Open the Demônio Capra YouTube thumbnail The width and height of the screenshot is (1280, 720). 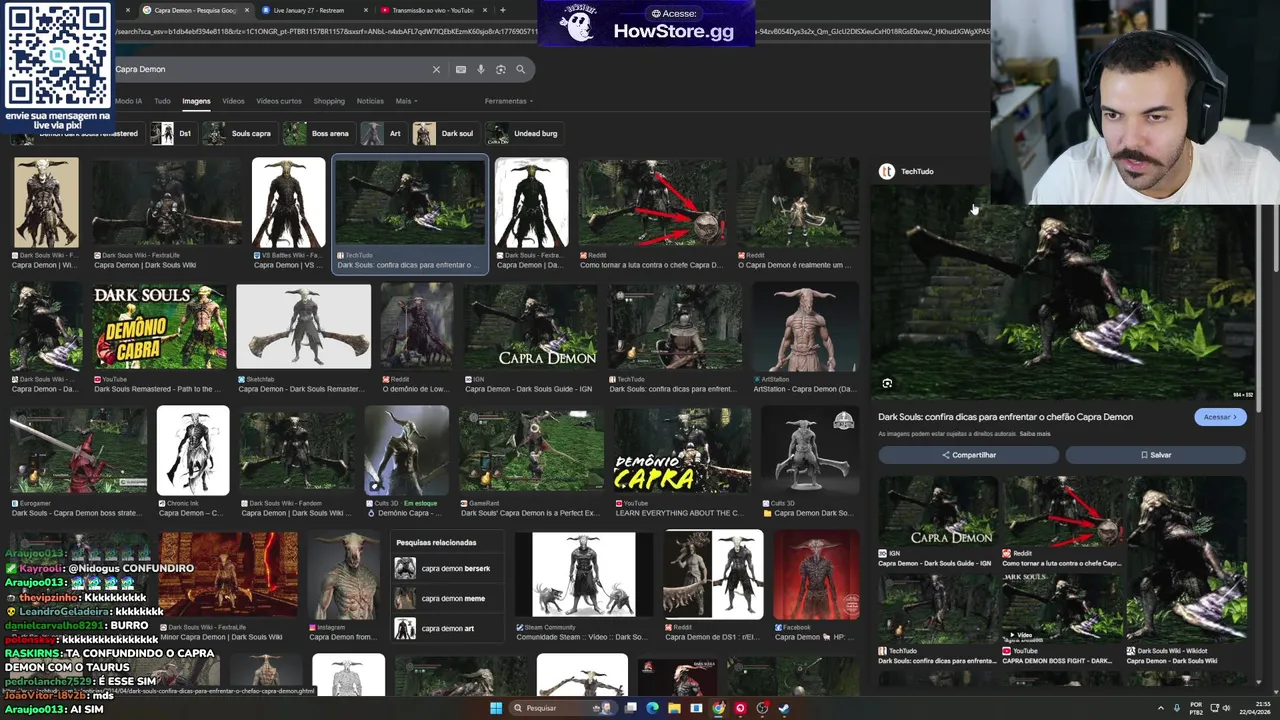click(x=682, y=451)
